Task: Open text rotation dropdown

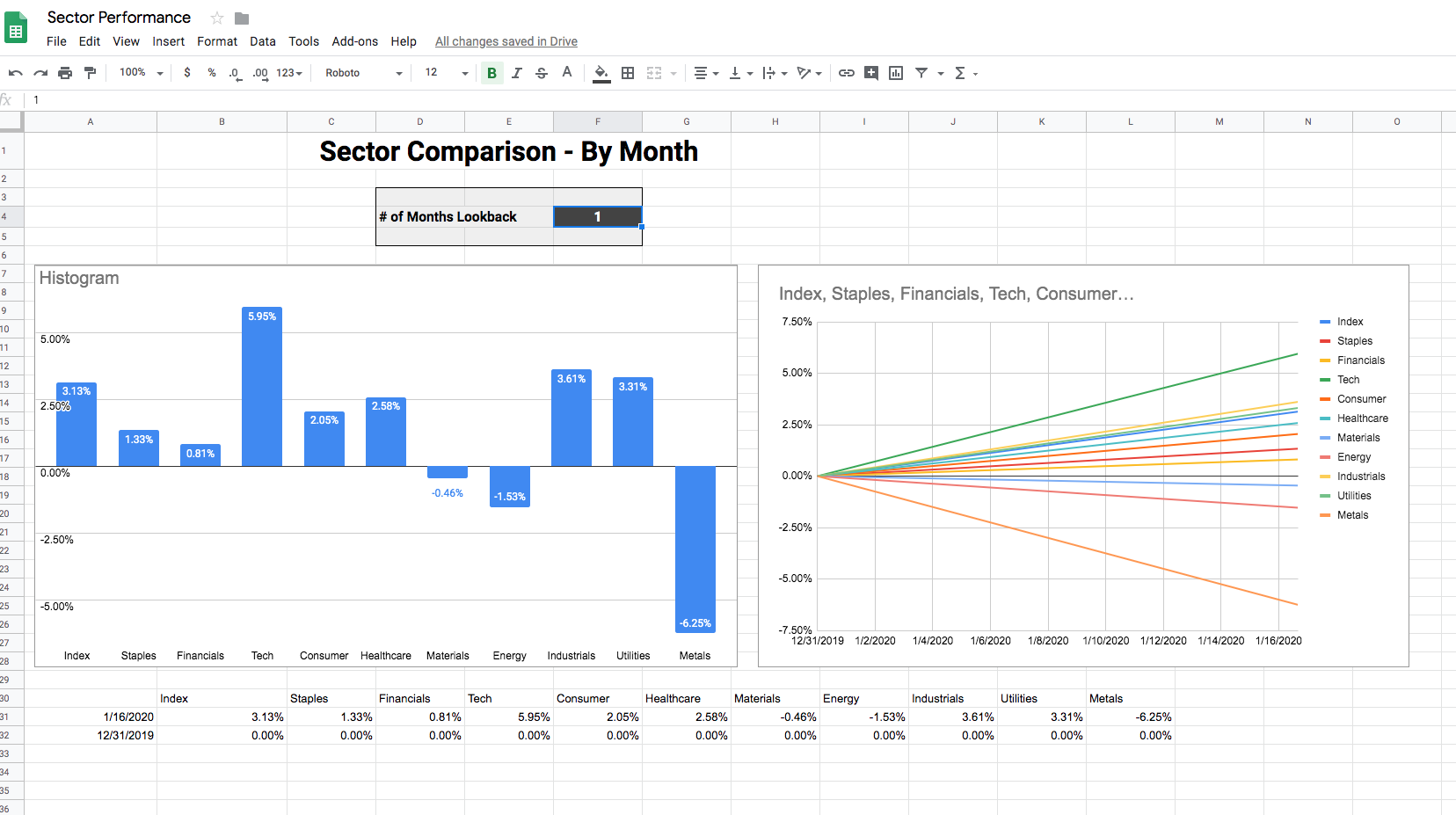Action: point(809,73)
